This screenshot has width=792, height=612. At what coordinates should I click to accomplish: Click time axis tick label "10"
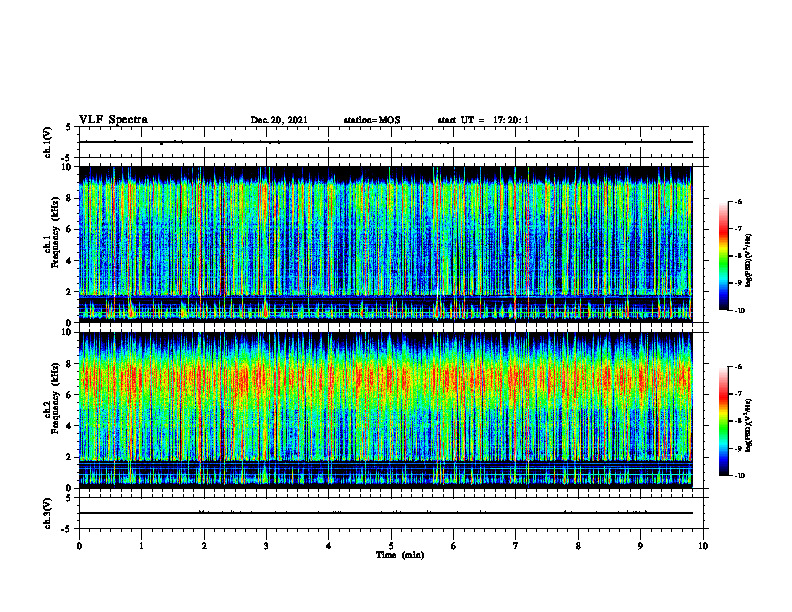click(703, 546)
